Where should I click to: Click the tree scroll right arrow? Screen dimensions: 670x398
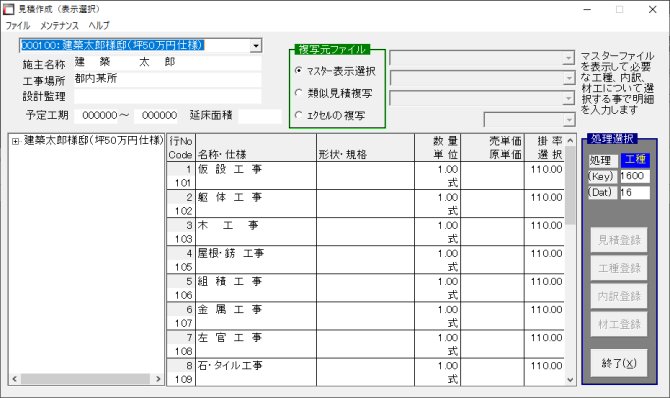tap(158, 379)
